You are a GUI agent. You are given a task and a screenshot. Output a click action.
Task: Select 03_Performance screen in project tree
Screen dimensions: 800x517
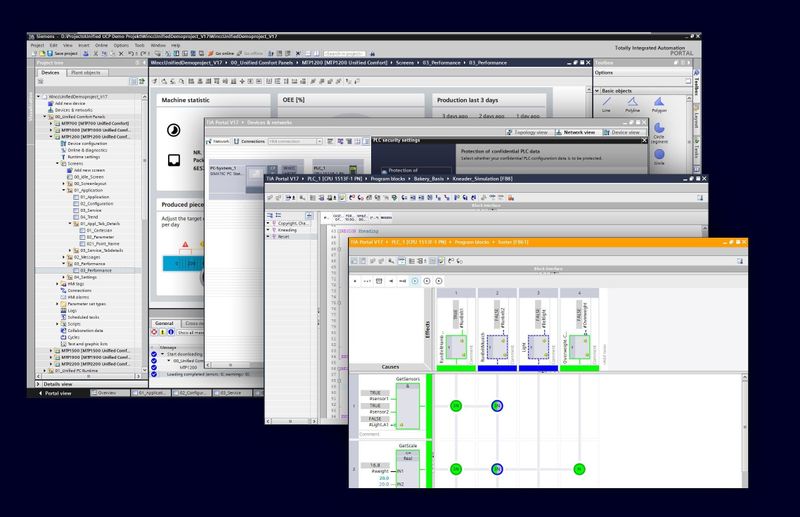click(x=96, y=270)
